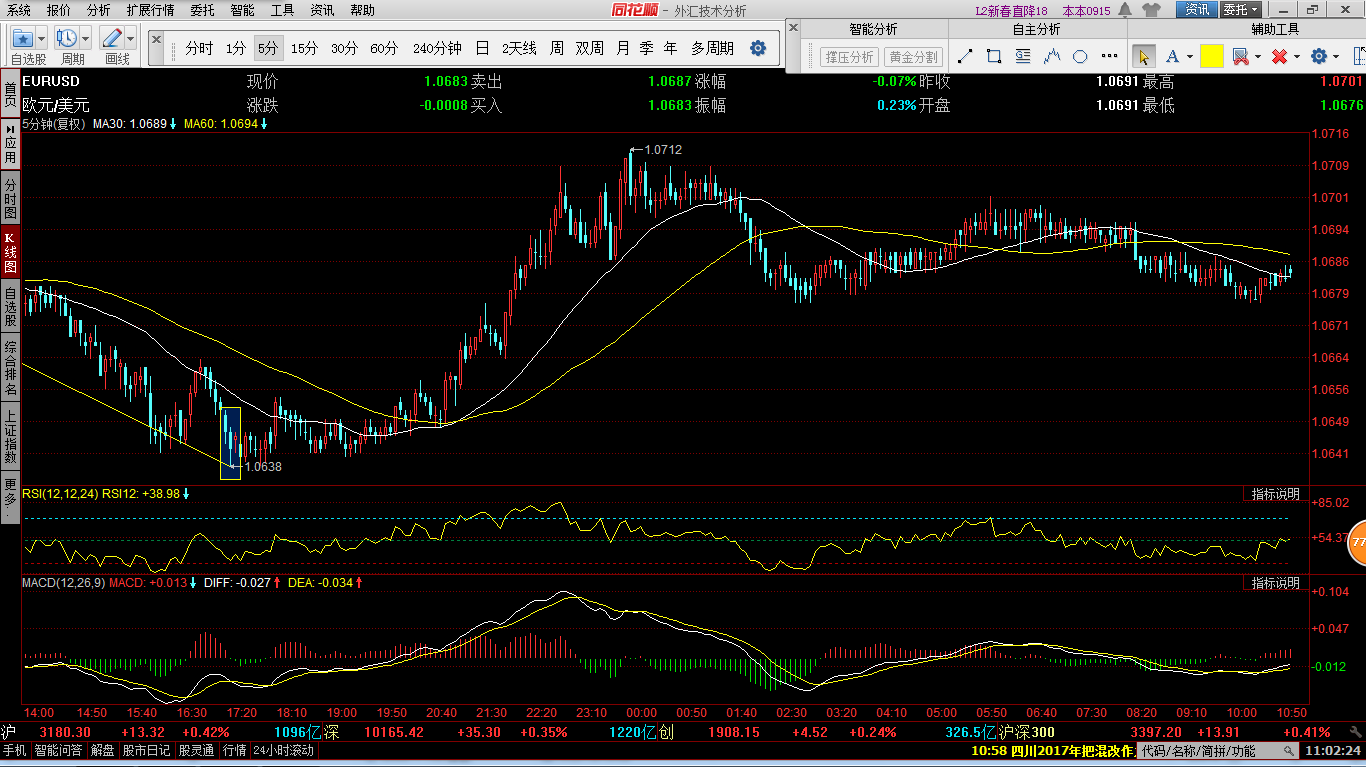Switch to 多周期 multi-period view
This screenshot has height=767, width=1366.
pyautogui.click(x=712, y=48)
